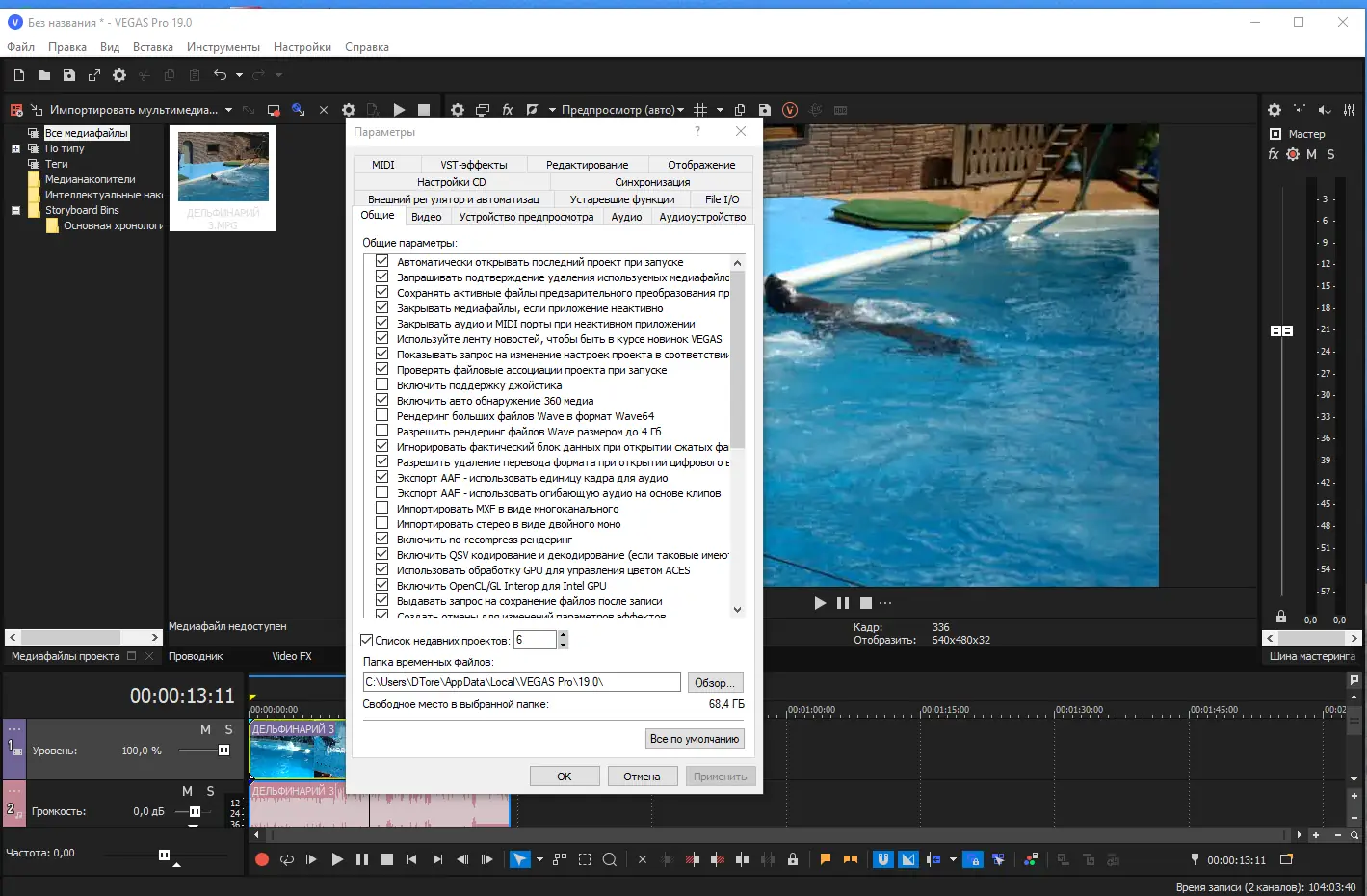Screen dimensions: 1367x896
Task: Increase the recent projects count
Action: (x=563, y=635)
